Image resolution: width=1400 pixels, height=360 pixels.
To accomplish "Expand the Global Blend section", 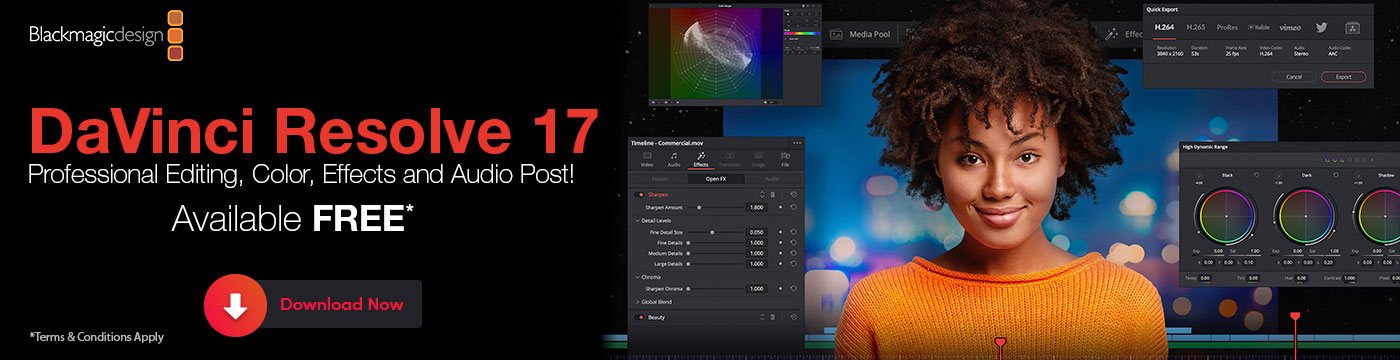I will (x=638, y=301).
